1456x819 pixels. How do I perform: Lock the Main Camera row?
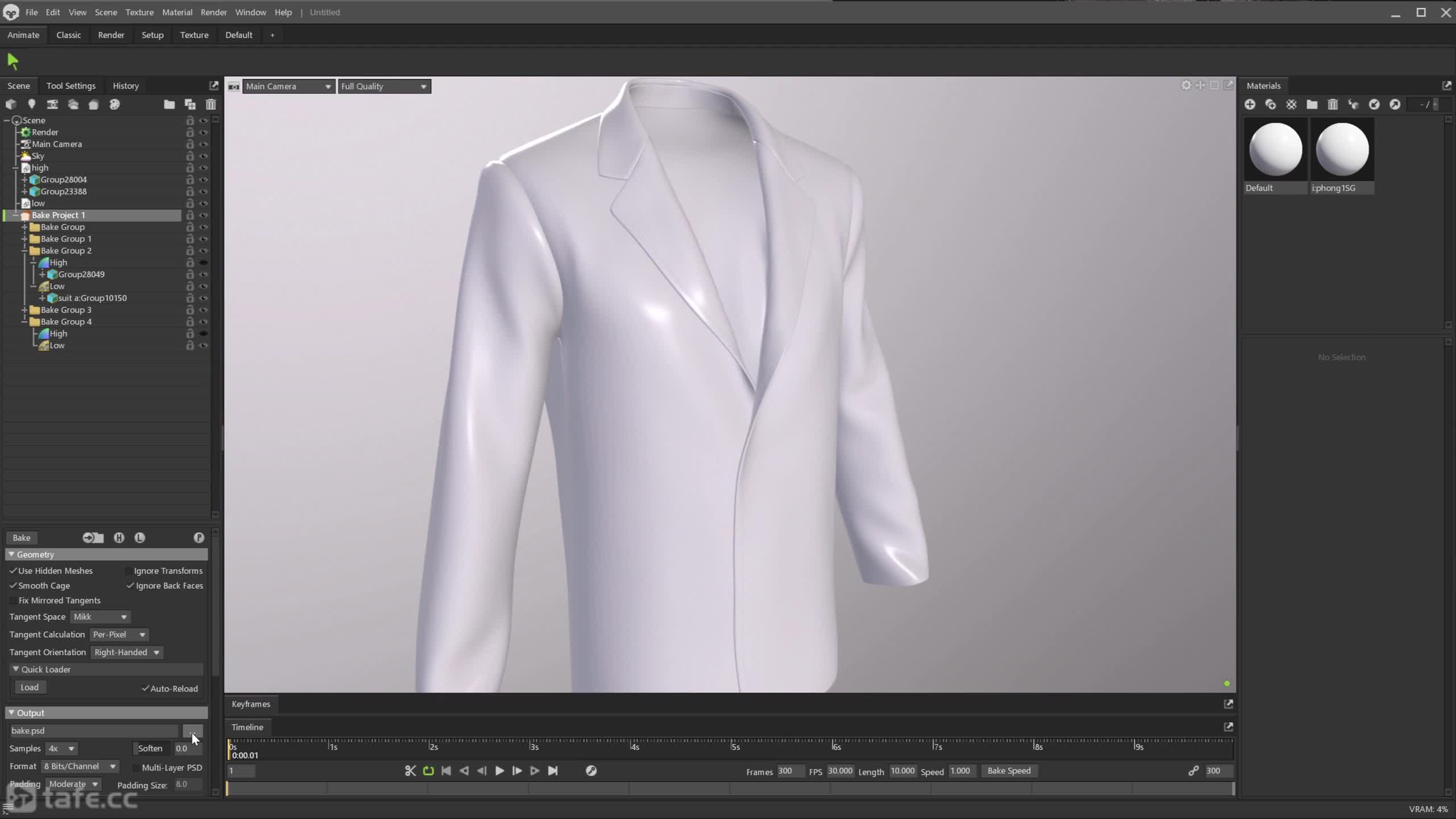coord(190,144)
